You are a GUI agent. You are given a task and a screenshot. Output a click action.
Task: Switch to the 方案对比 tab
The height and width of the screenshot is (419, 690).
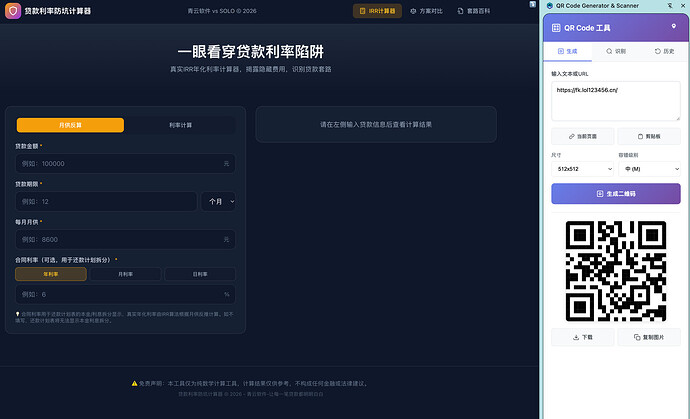point(426,11)
